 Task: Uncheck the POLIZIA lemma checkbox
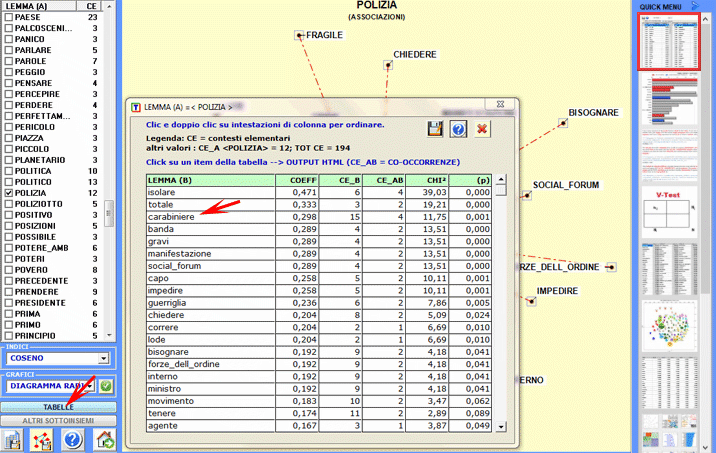click(9, 193)
